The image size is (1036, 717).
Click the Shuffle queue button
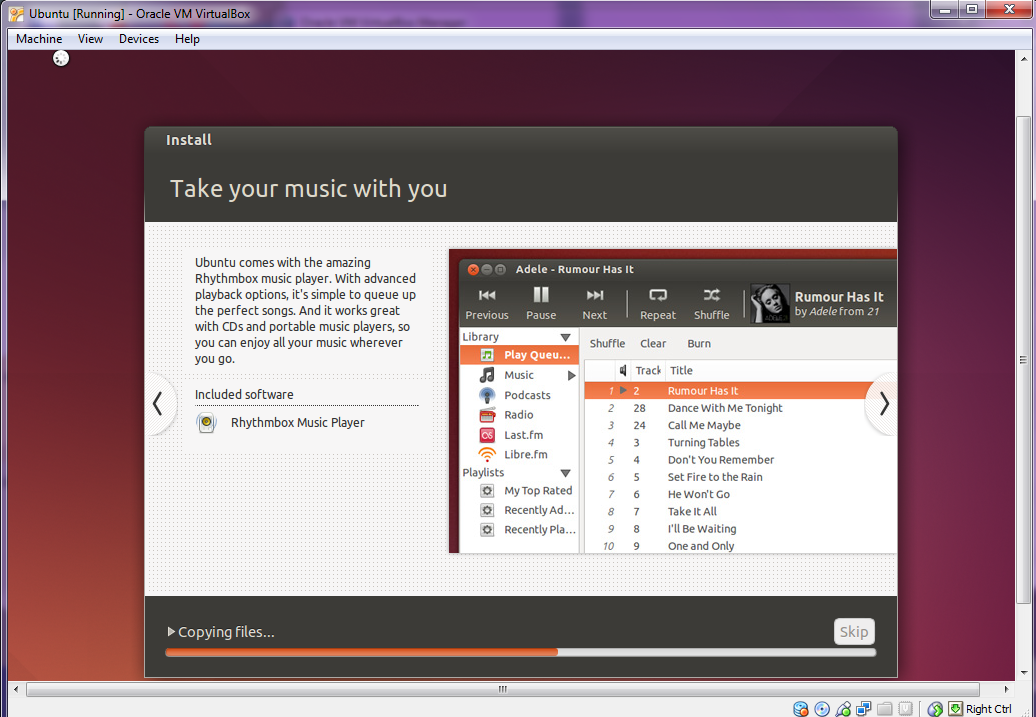tap(607, 344)
